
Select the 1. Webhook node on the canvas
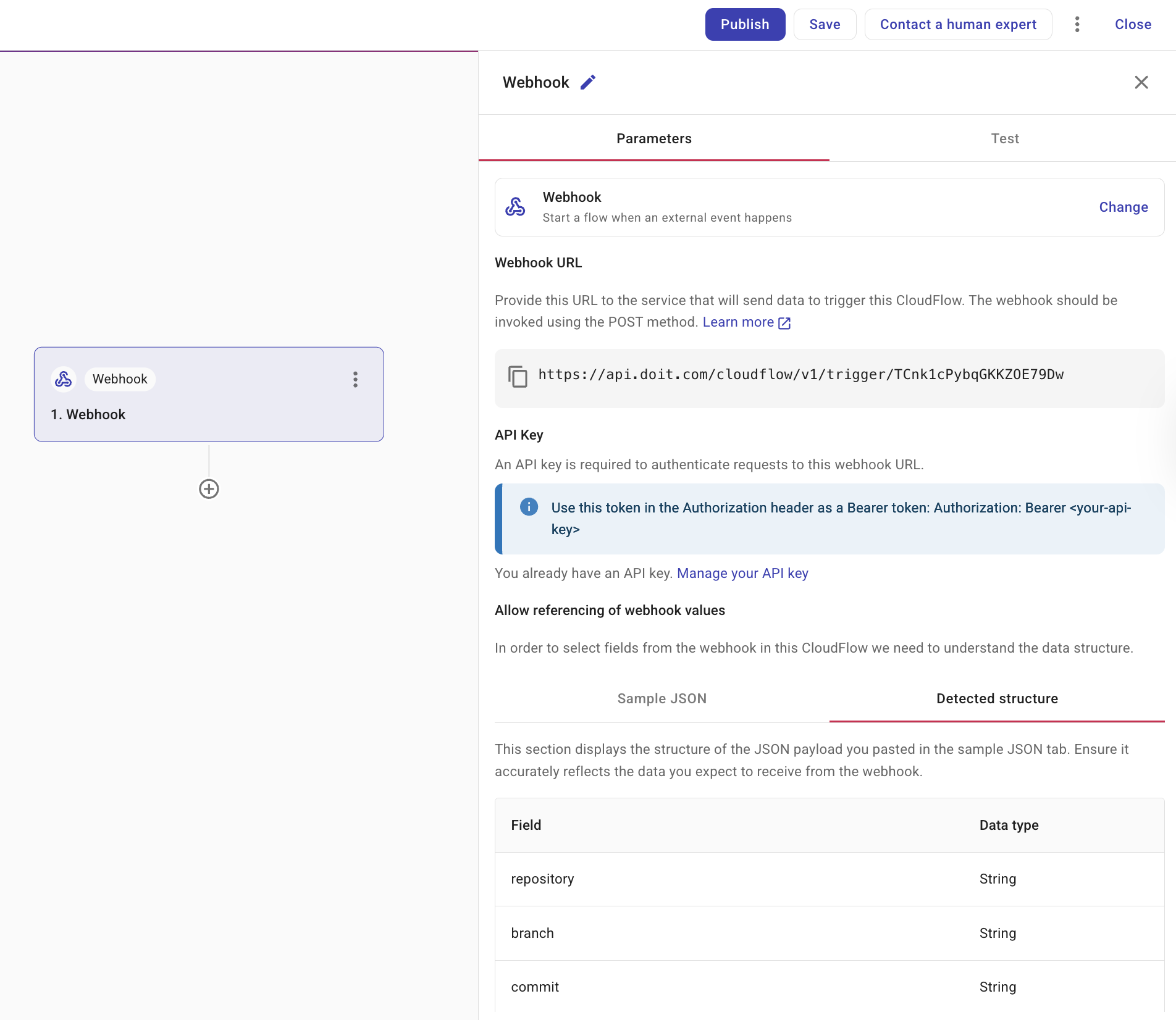tap(209, 395)
